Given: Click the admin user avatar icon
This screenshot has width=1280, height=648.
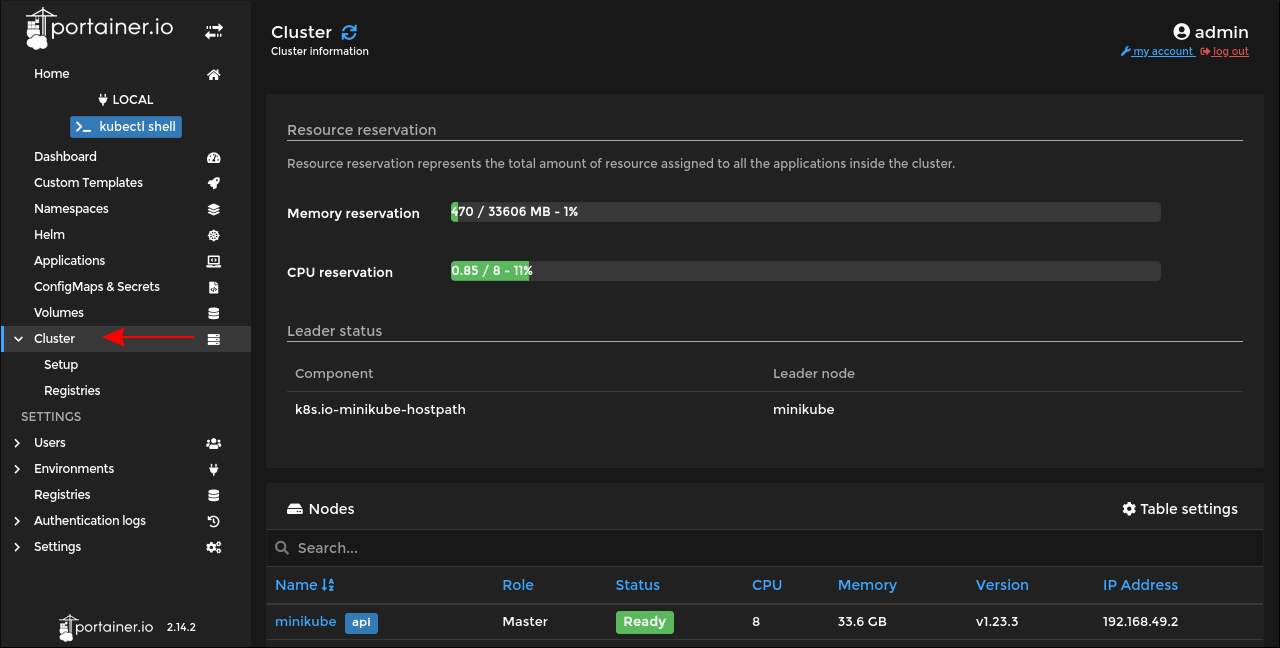Looking at the screenshot, I should (x=1182, y=32).
